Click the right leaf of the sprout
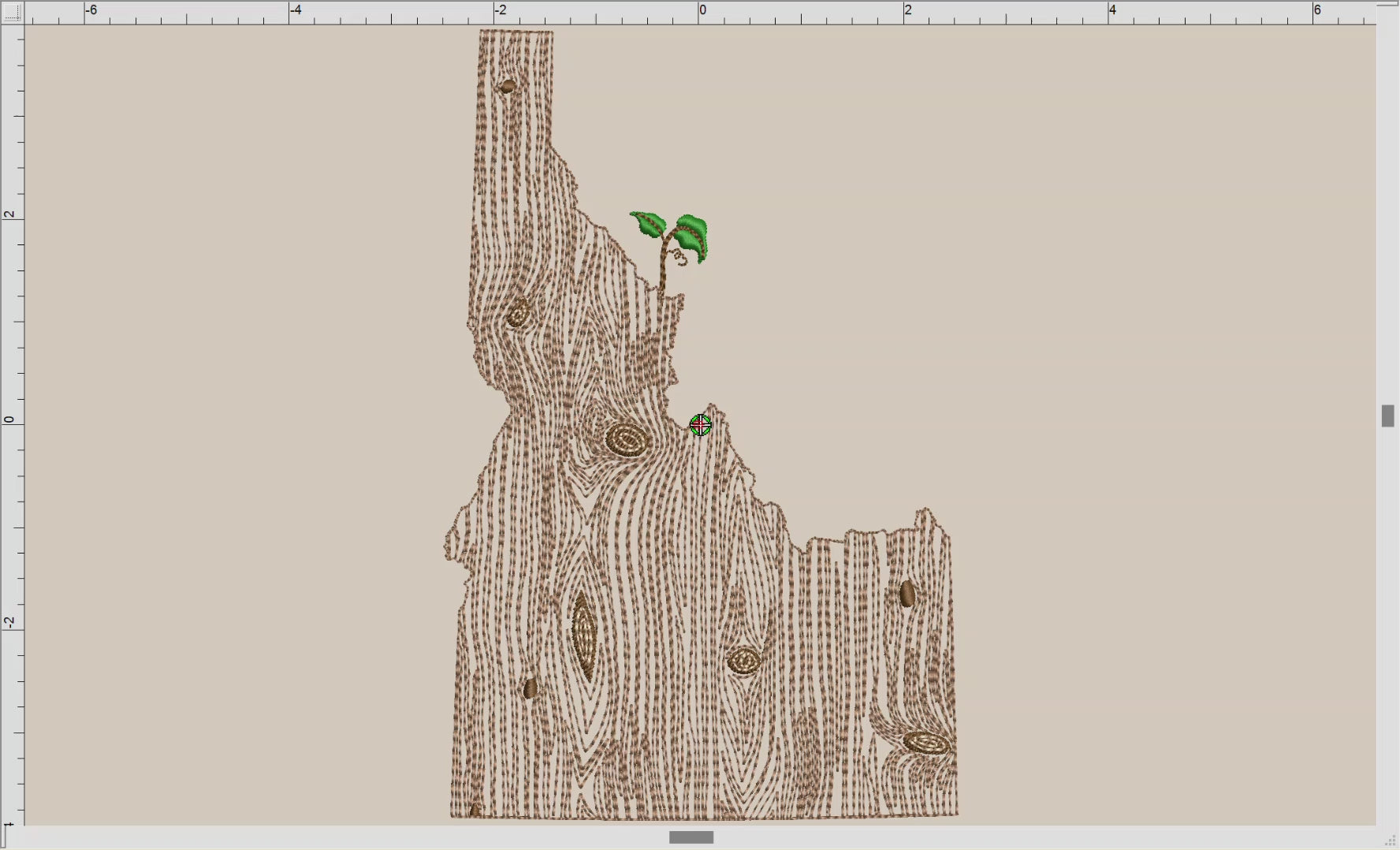This screenshot has width=1400, height=850. (x=691, y=231)
